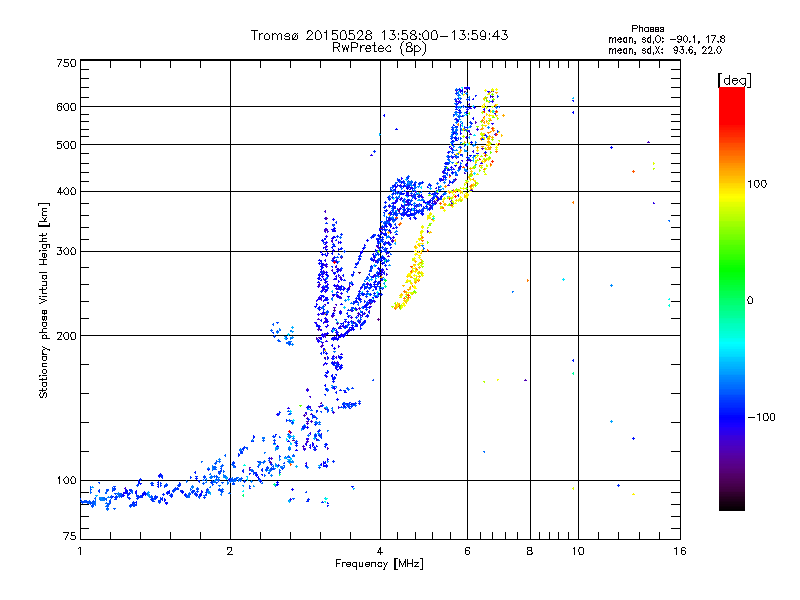
Task: Click the x-axis label "1"
Action: (x=80, y=551)
